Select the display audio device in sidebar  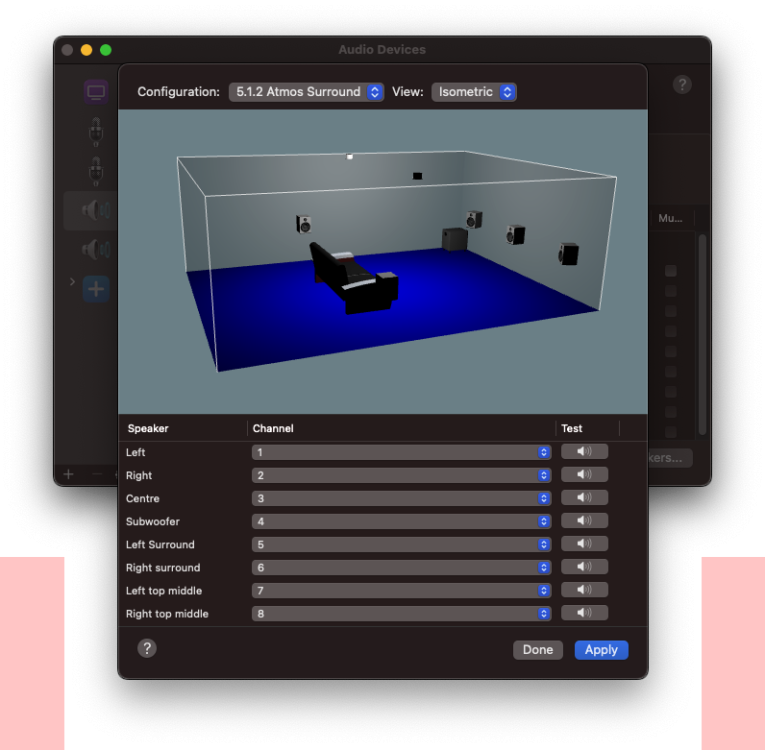point(96,92)
